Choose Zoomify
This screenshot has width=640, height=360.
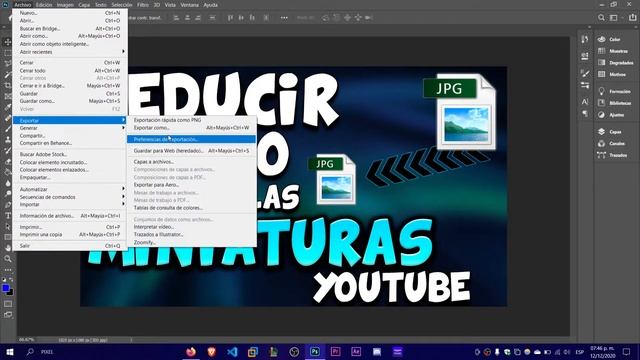click(191, 242)
